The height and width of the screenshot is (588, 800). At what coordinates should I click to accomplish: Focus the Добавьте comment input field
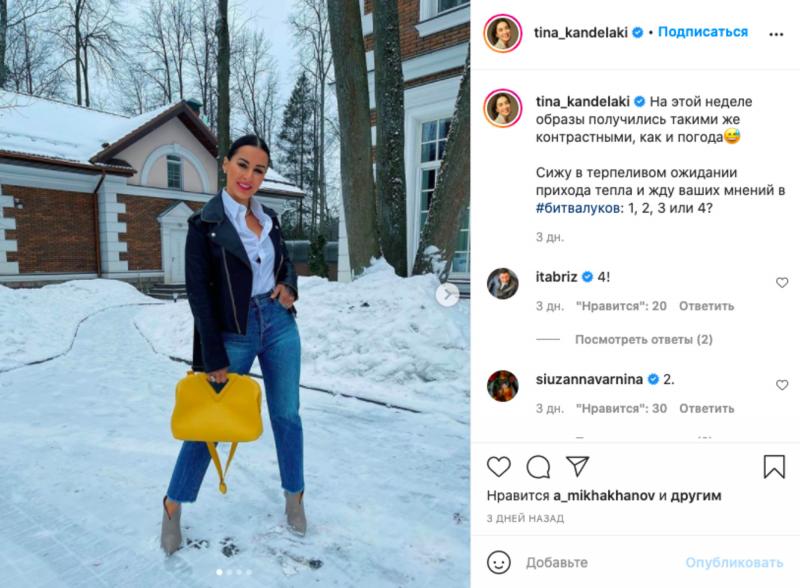click(602, 562)
